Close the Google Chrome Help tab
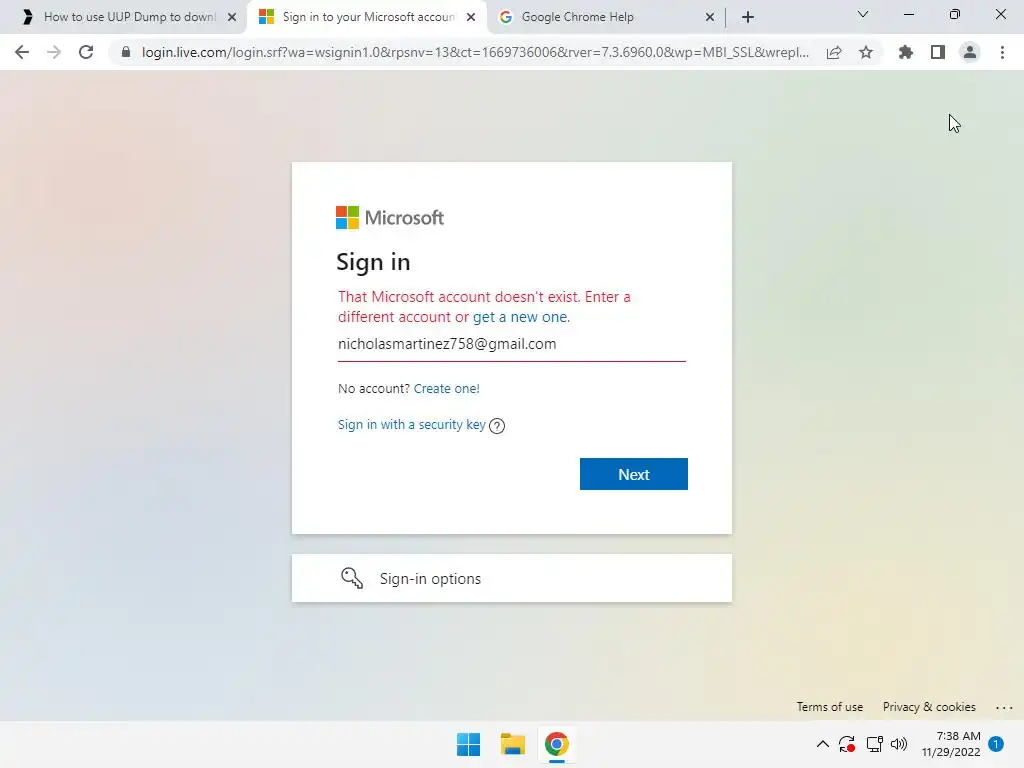This screenshot has width=1024, height=768. coord(710,18)
